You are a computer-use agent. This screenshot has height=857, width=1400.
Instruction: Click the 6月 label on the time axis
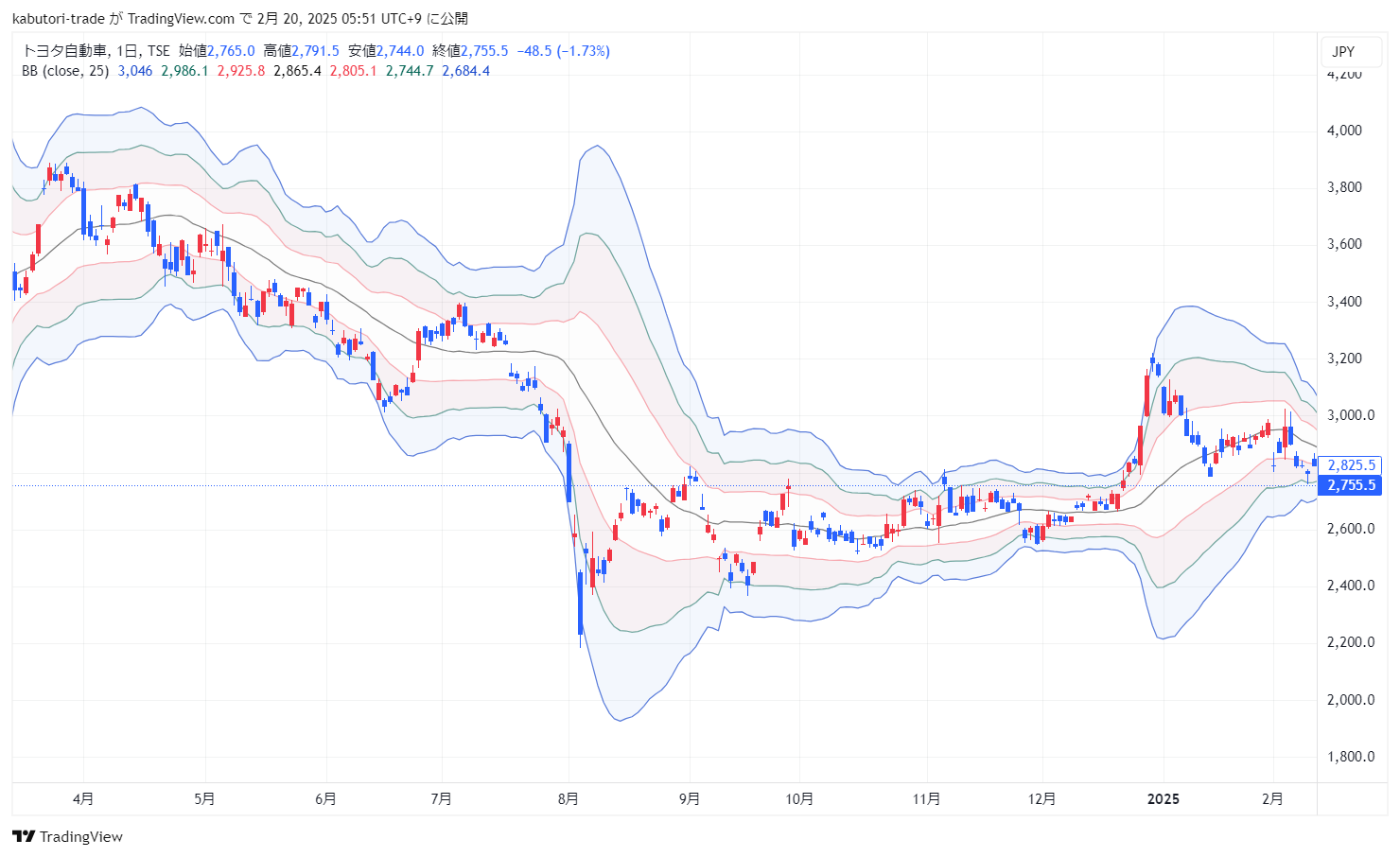325,799
